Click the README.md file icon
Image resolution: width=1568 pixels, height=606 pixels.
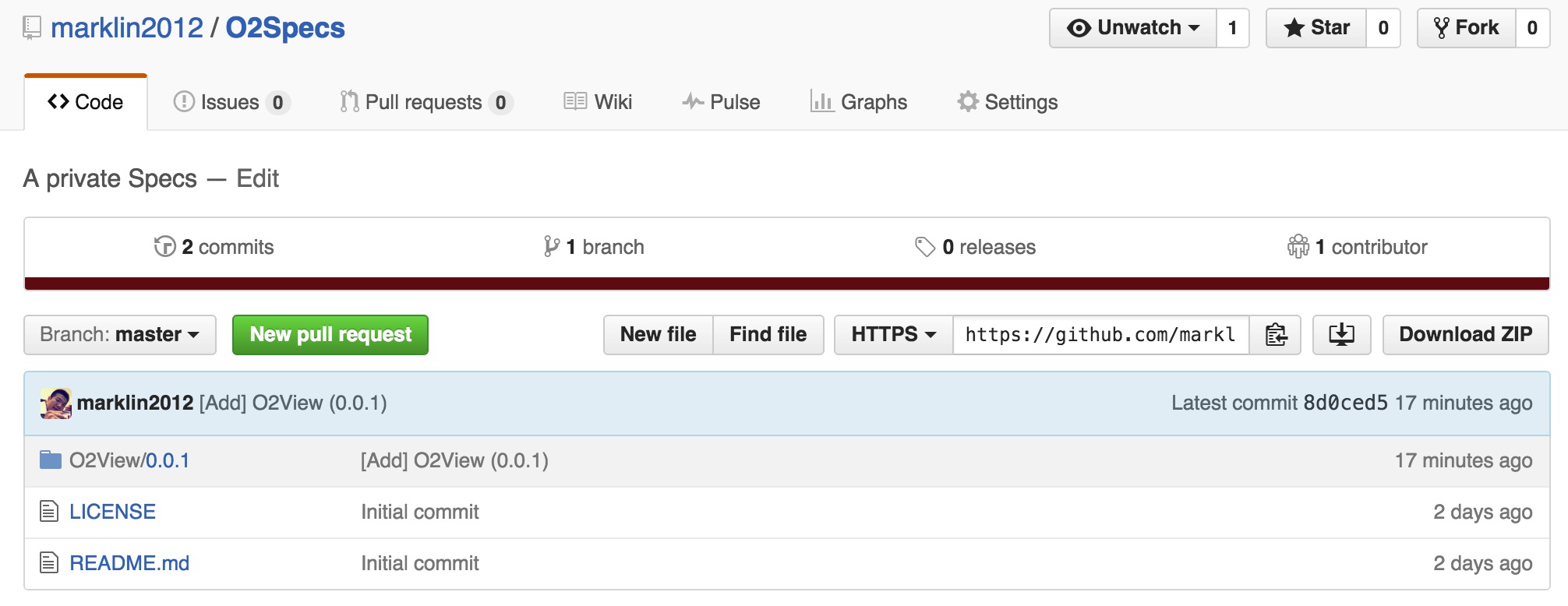[x=49, y=562]
